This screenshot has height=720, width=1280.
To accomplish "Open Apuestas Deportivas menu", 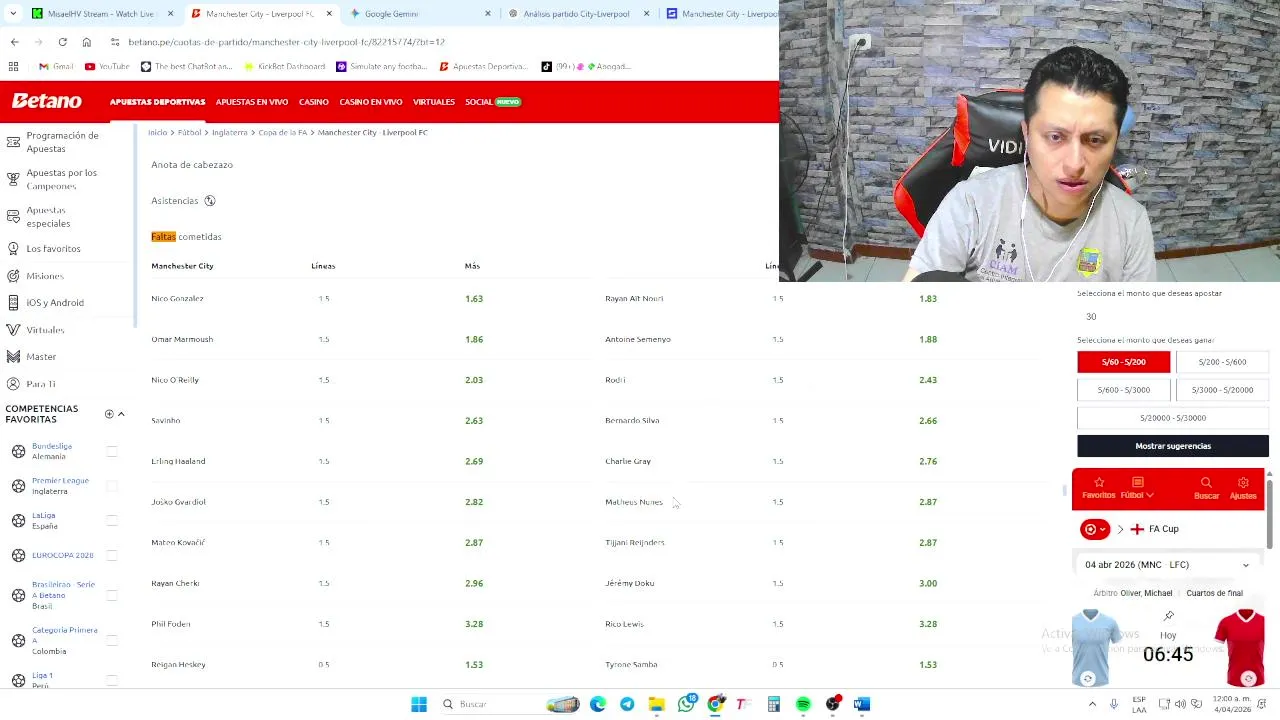I will [x=157, y=102].
